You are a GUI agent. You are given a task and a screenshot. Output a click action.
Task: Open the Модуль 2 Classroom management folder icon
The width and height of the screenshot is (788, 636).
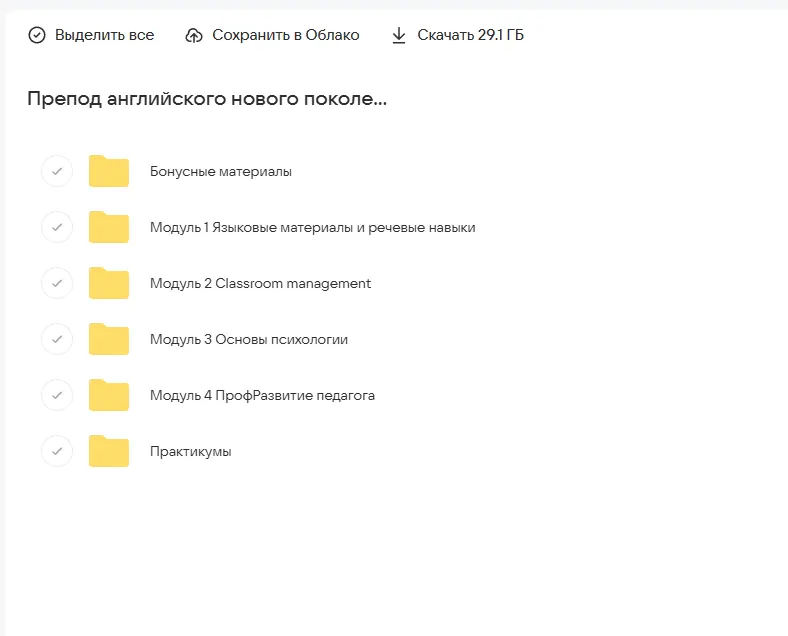109,284
